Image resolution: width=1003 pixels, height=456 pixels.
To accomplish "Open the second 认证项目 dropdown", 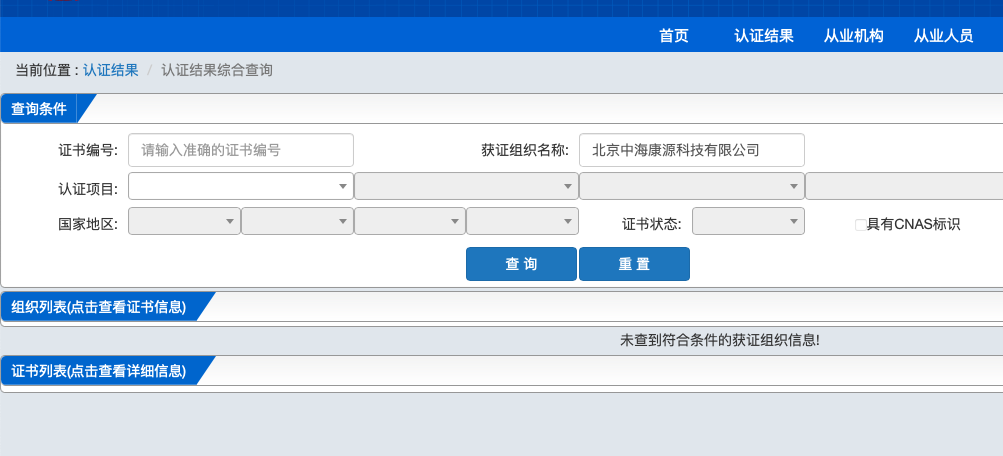I will (466, 186).
